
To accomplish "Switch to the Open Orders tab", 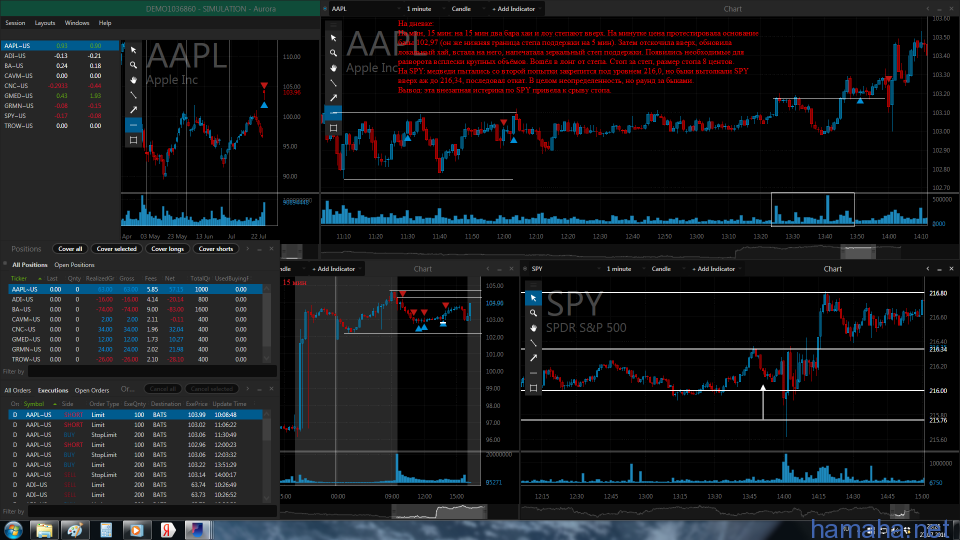I will coord(92,391).
